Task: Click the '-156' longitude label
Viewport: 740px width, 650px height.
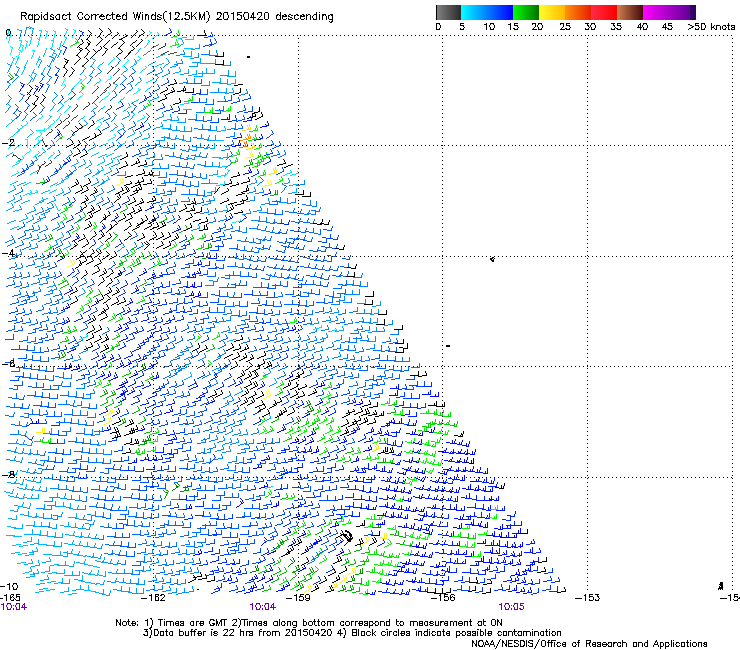Action: tap(443, 598)
